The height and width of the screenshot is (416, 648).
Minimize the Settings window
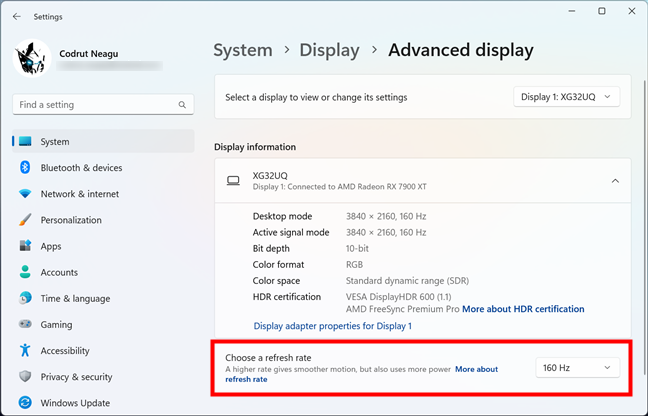(x=572, y=11)
